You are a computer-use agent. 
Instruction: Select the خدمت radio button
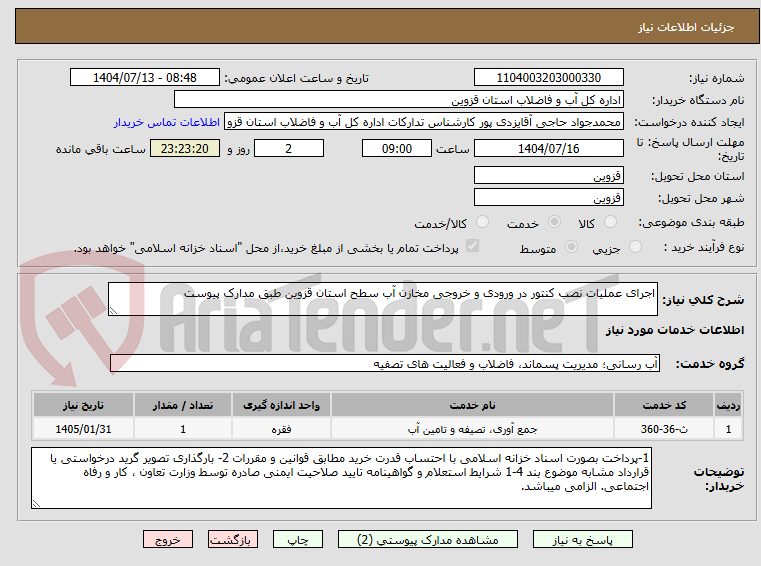(554, 222)
